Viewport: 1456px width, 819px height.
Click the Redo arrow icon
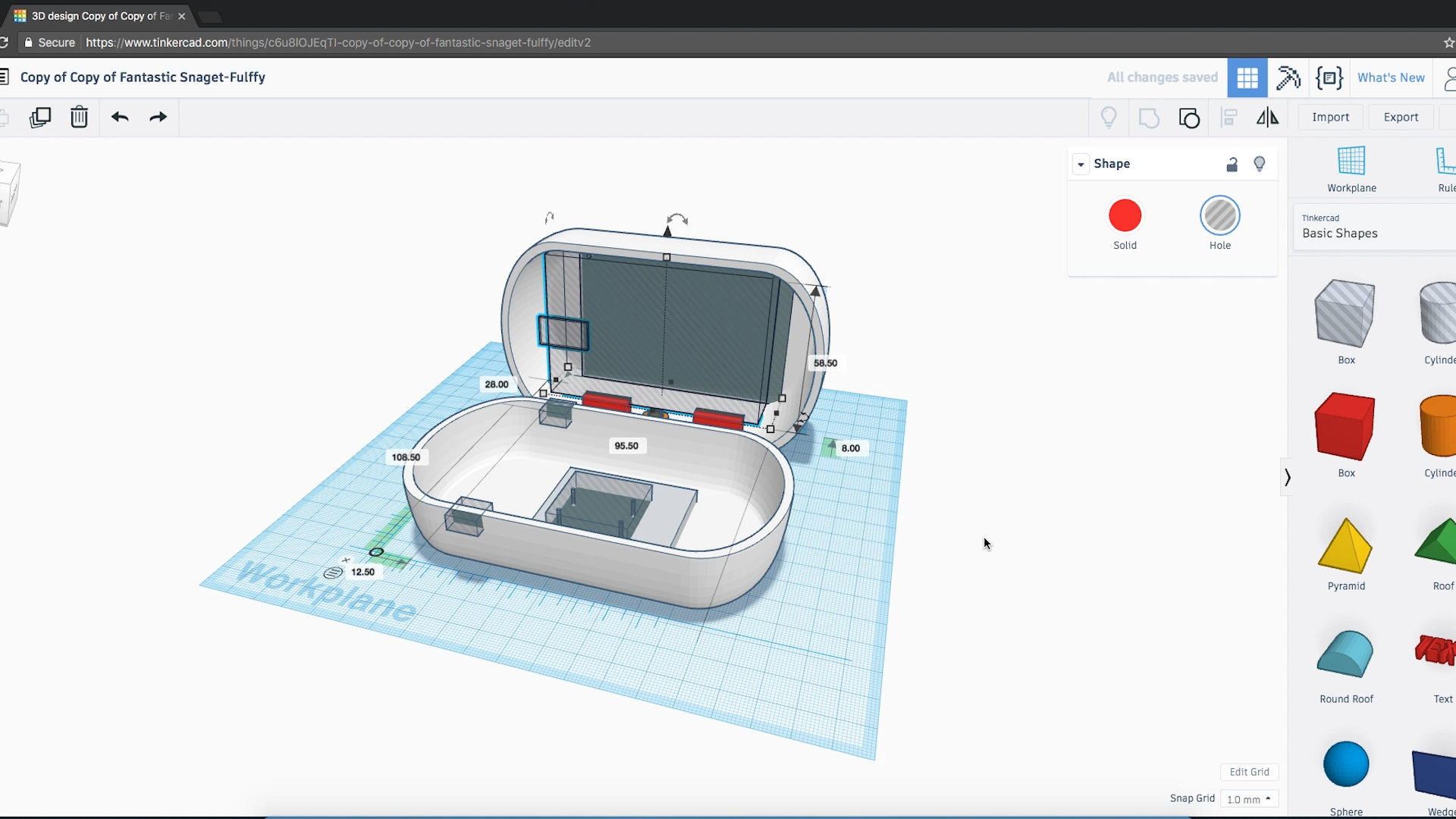point(157,117)
